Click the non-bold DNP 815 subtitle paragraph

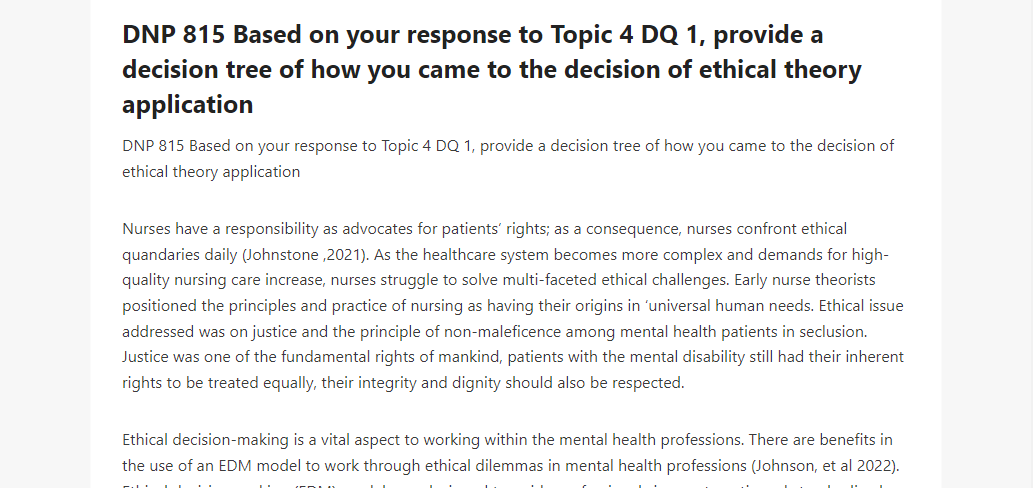pos(507,159)
